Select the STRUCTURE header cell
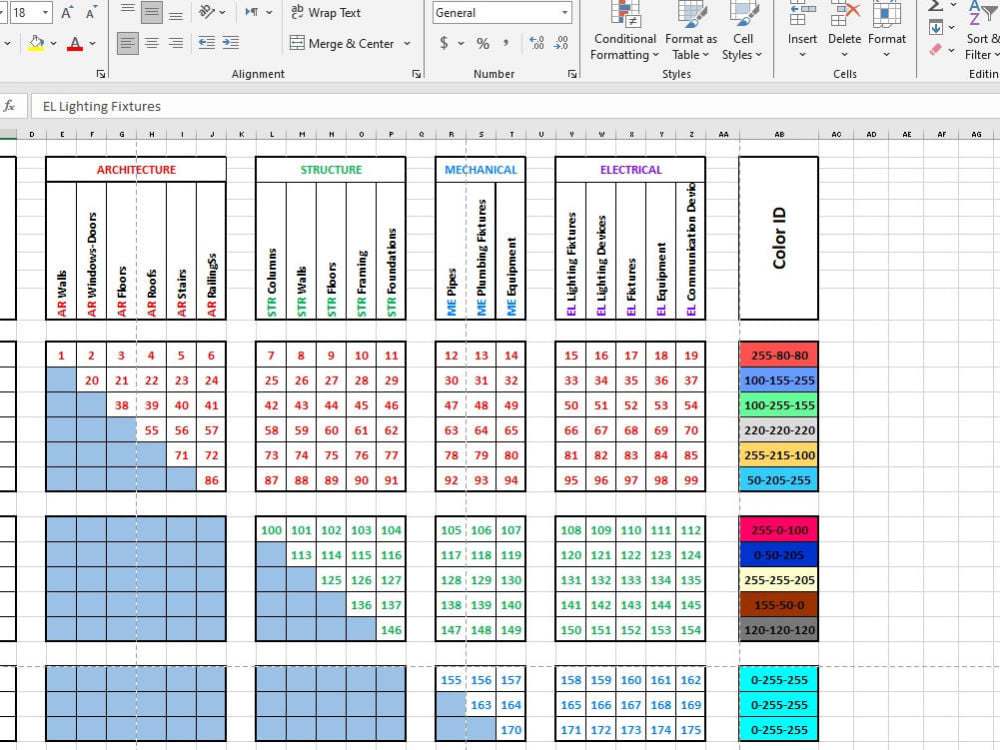This screenshot has width=1000, height=750. 330,170
